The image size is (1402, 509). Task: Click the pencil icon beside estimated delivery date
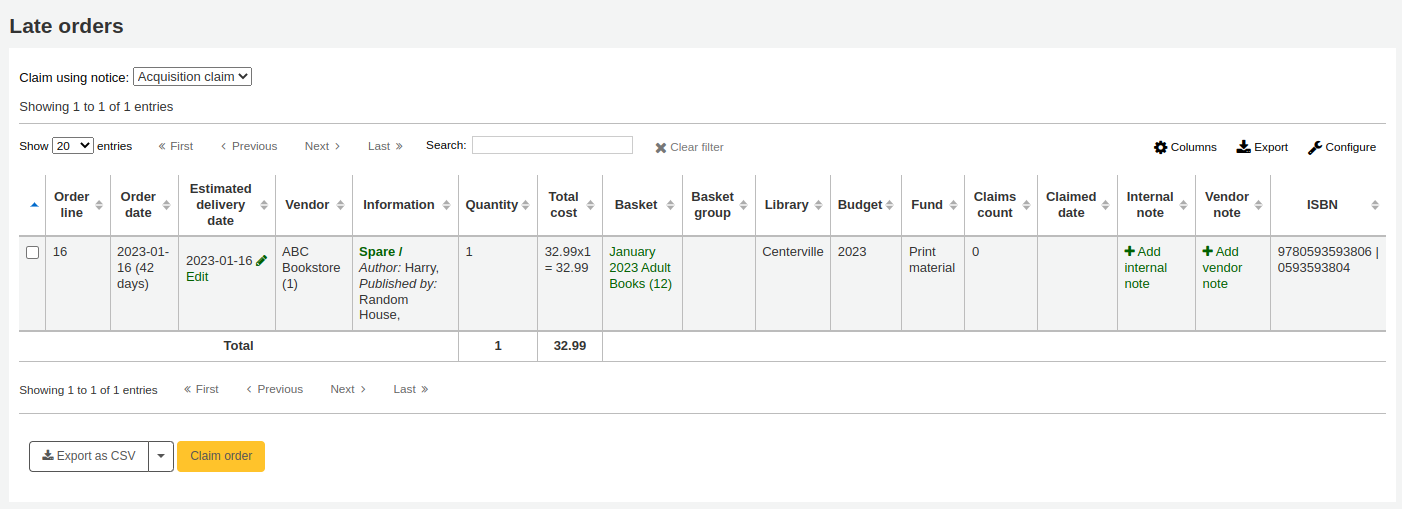point(262,260)
